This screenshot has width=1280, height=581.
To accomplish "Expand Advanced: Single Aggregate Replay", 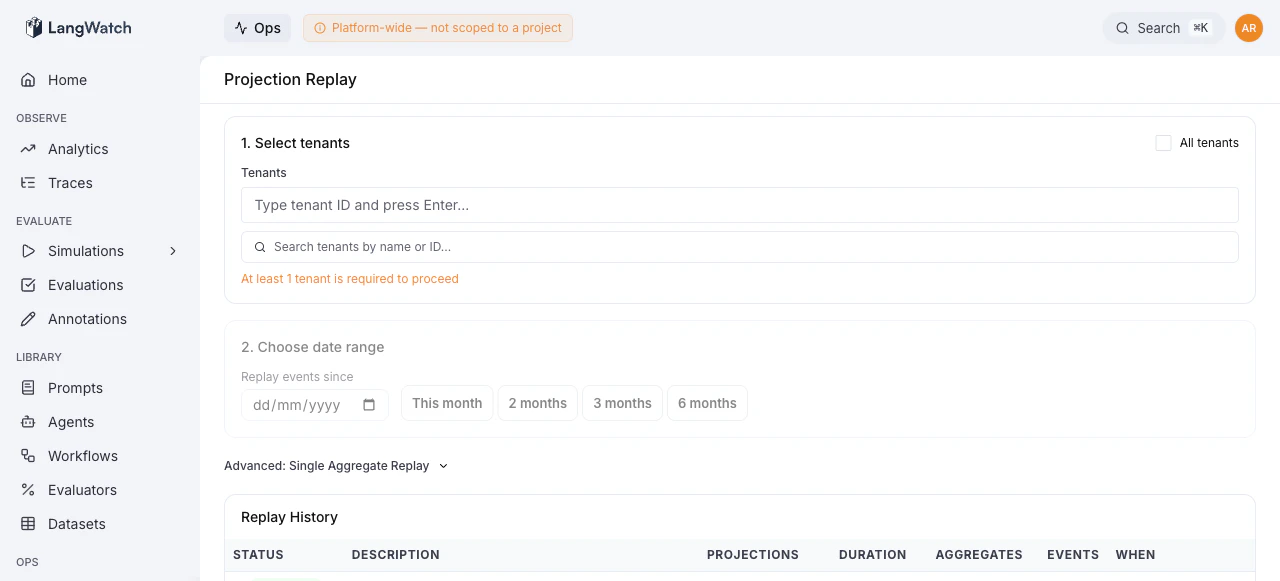I will coord(337,465).
